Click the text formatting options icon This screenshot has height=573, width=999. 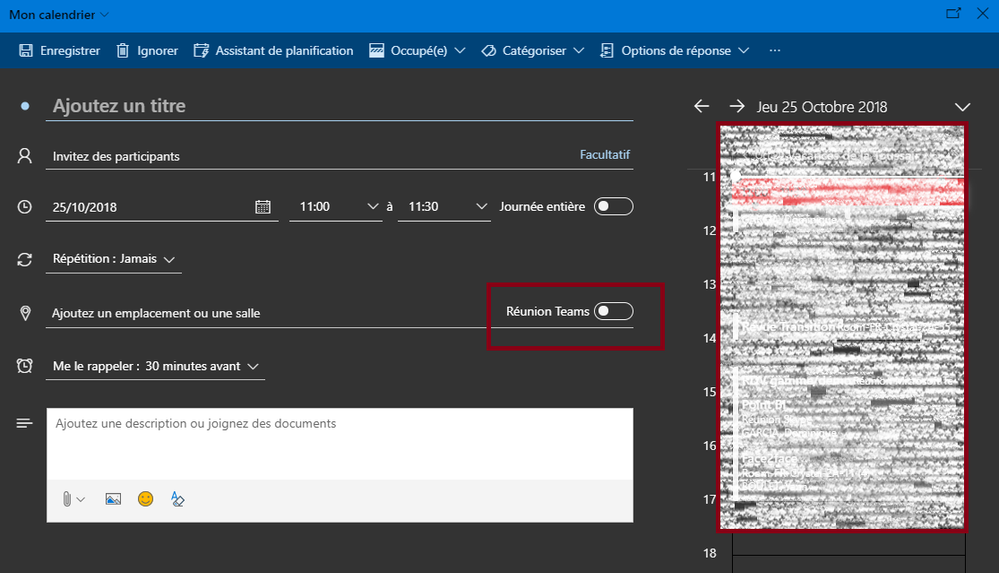pos(178,499)
